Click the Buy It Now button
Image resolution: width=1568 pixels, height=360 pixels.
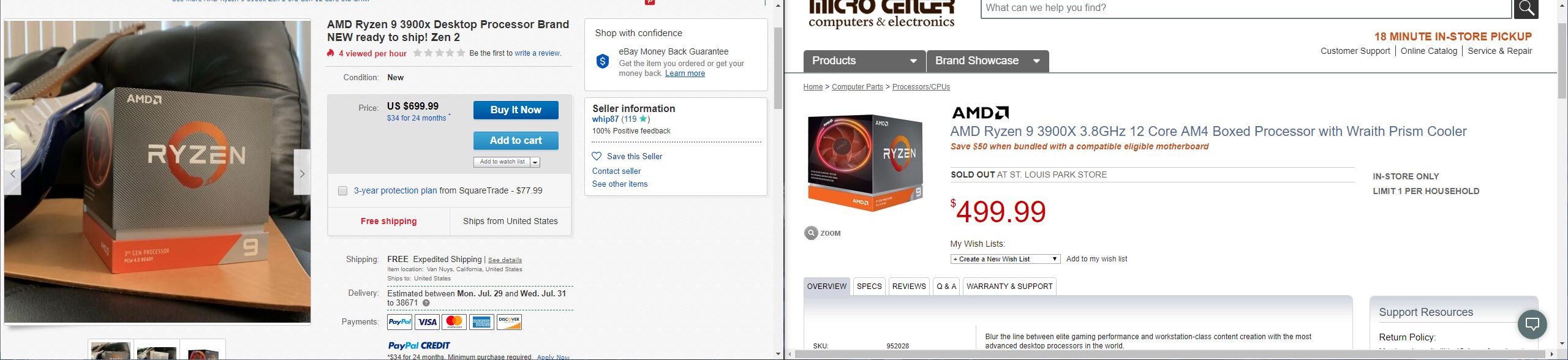pos(516,110)
